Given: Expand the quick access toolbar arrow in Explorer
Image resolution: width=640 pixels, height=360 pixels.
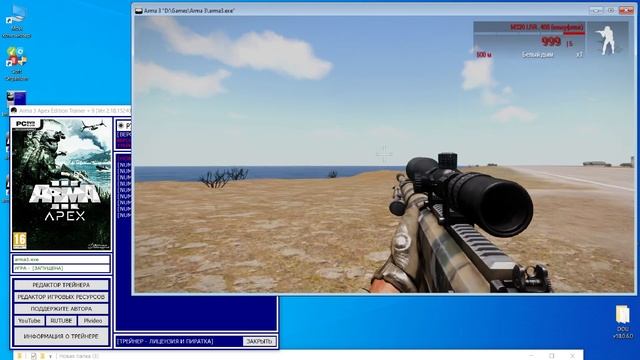Looking at the screenshot, I should point(50,356).
